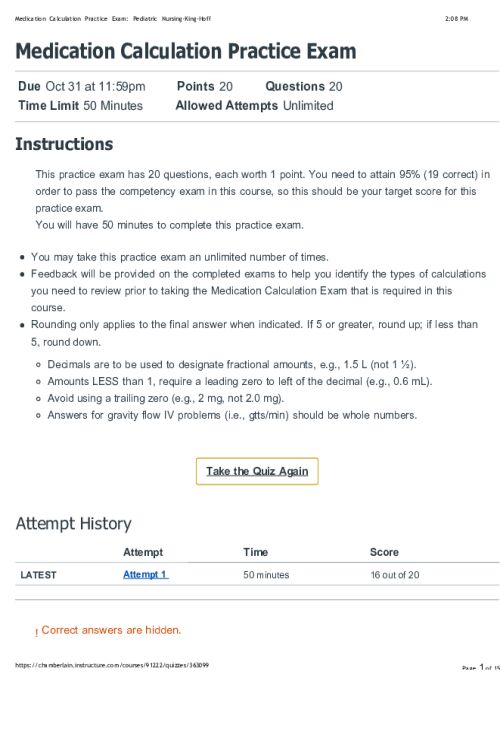Select the Correct answers are hidden message
The image size is (500, 750).
[x=111, y=630]
